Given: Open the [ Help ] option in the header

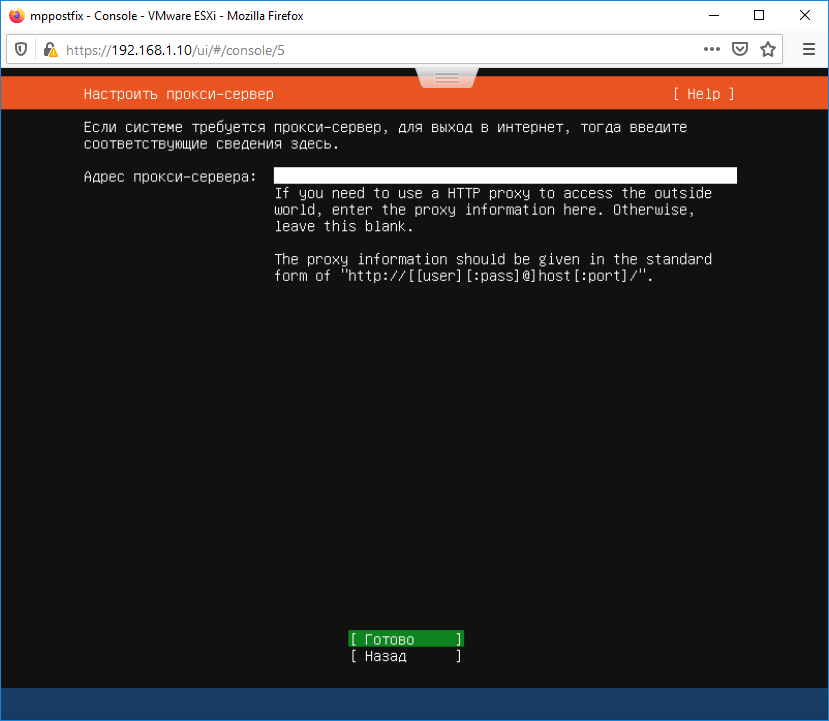Looking at the screenshot, I should click(x=702, y=93).
